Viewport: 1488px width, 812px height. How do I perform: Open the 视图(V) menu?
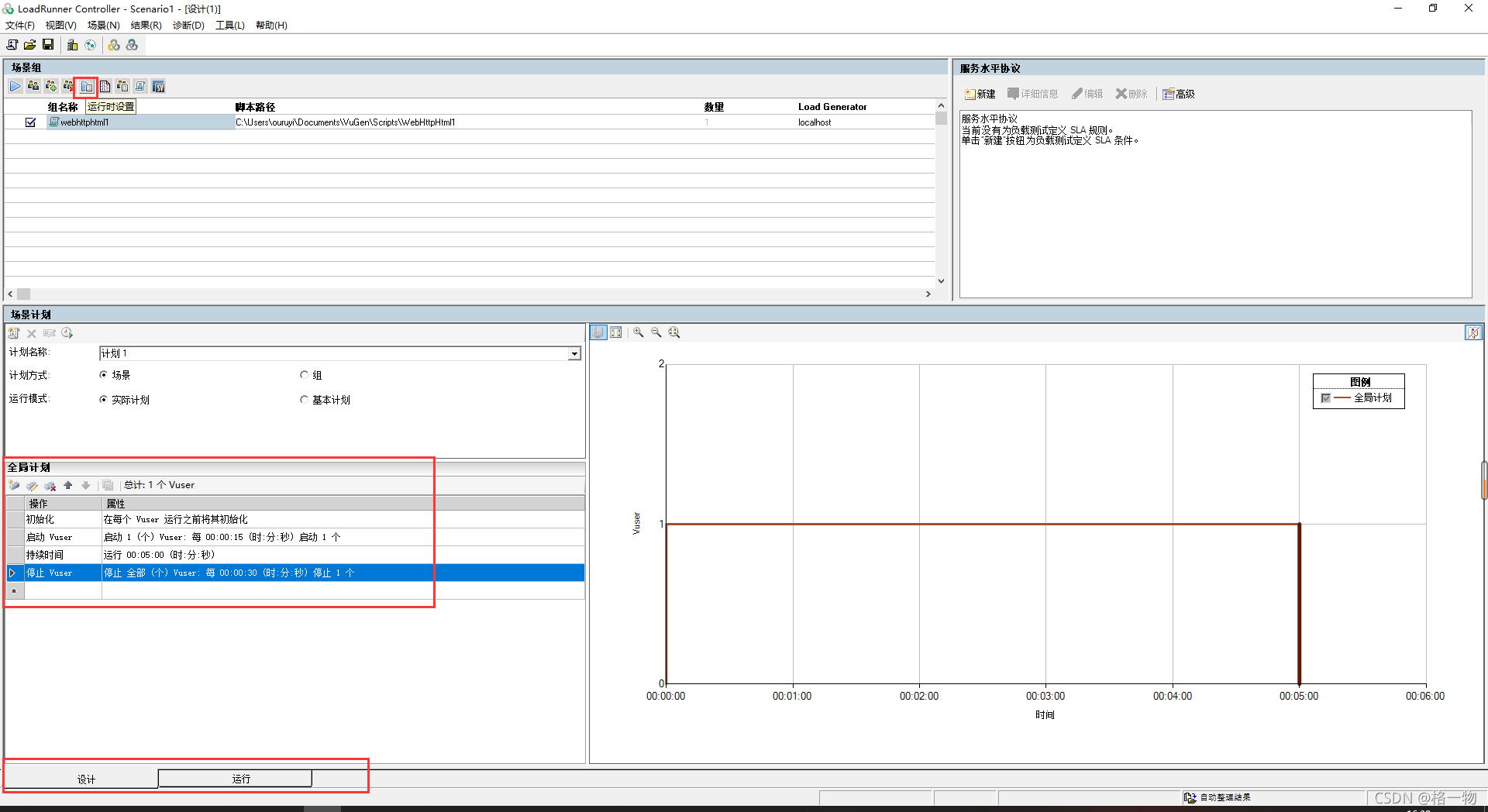click(60, 26)
